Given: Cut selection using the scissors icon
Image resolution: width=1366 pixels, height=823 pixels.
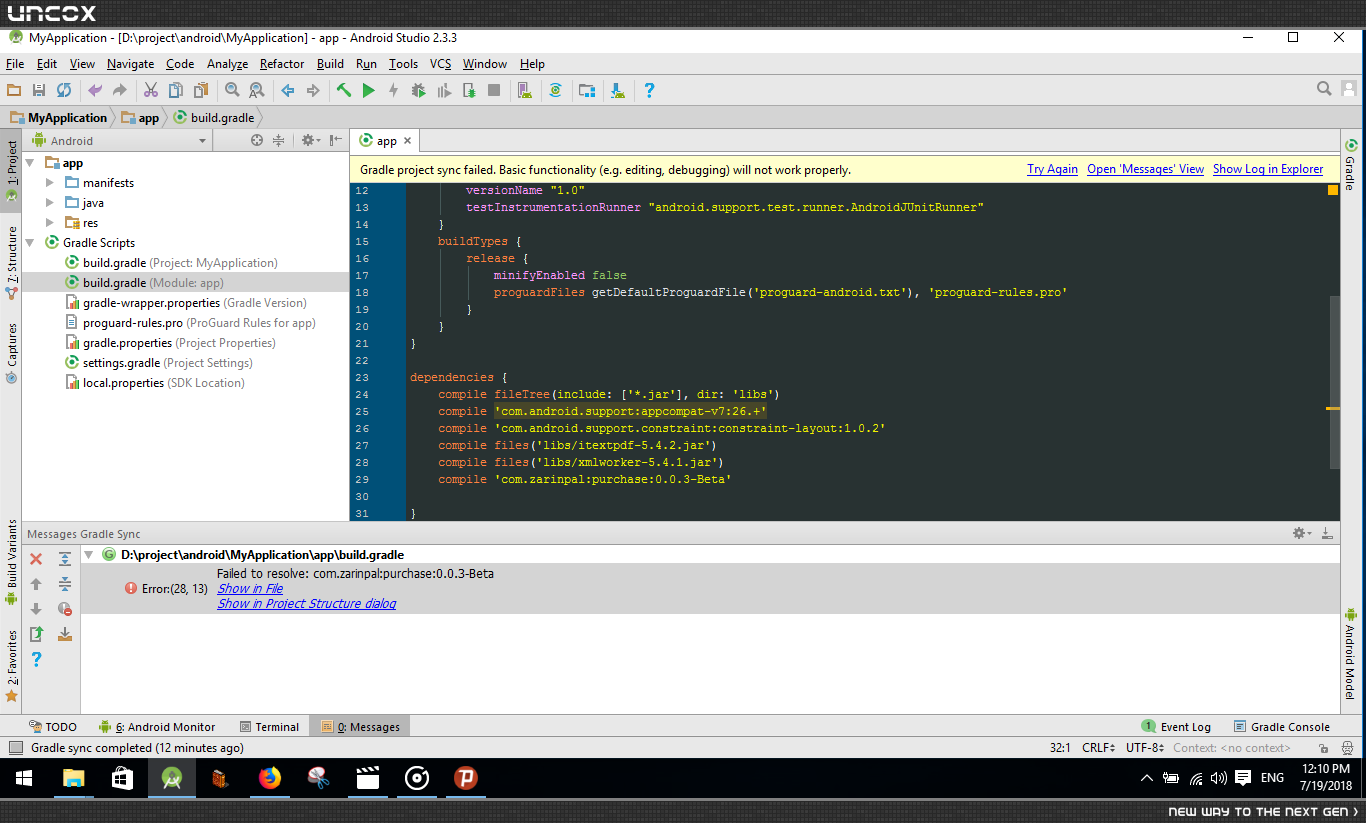Looking at the screenshot, I should click(x=151, y=90).
